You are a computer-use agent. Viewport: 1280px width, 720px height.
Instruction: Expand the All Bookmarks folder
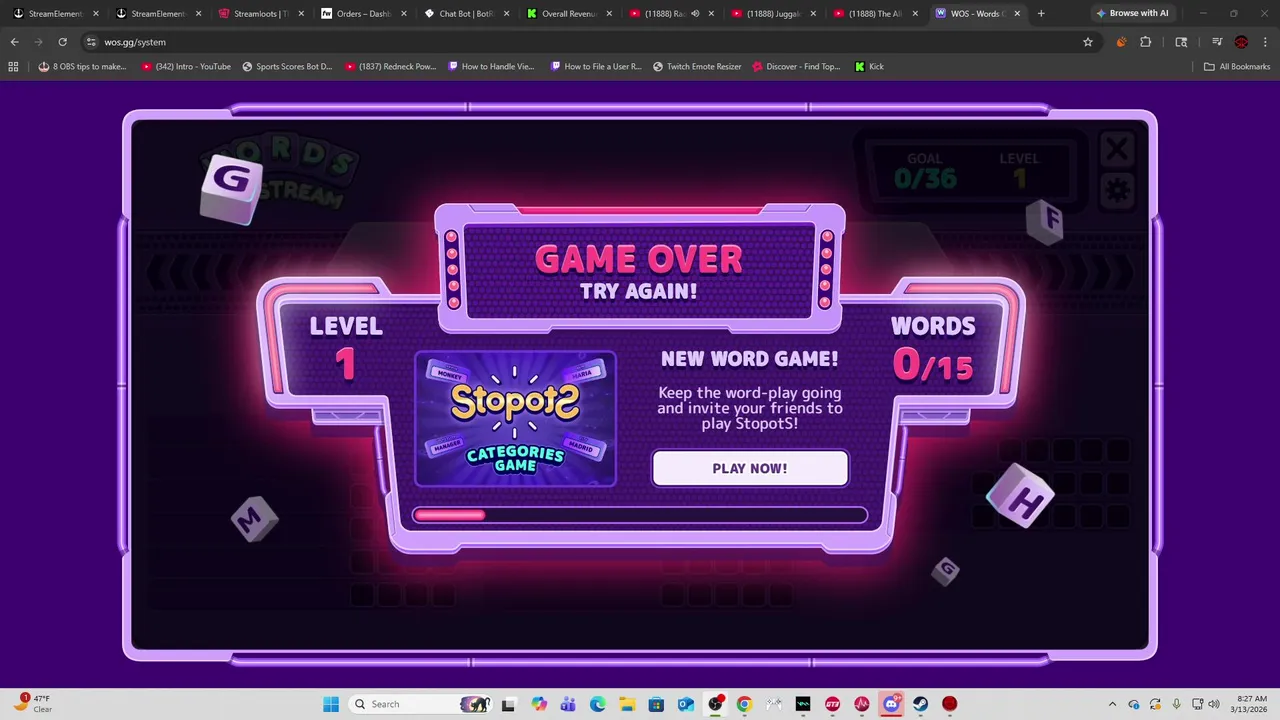point(1237,66)
